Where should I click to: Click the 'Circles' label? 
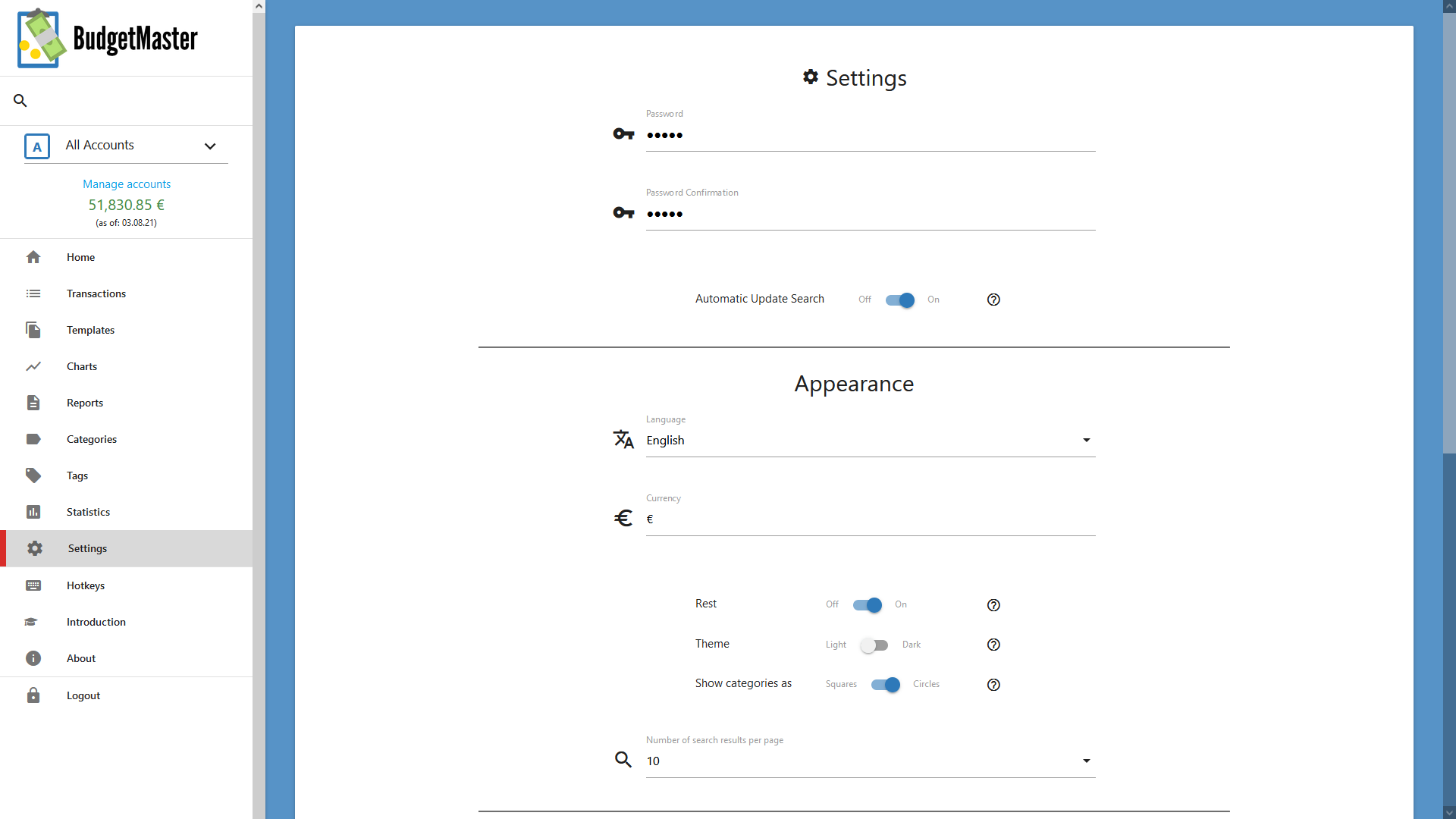point(926,684)
